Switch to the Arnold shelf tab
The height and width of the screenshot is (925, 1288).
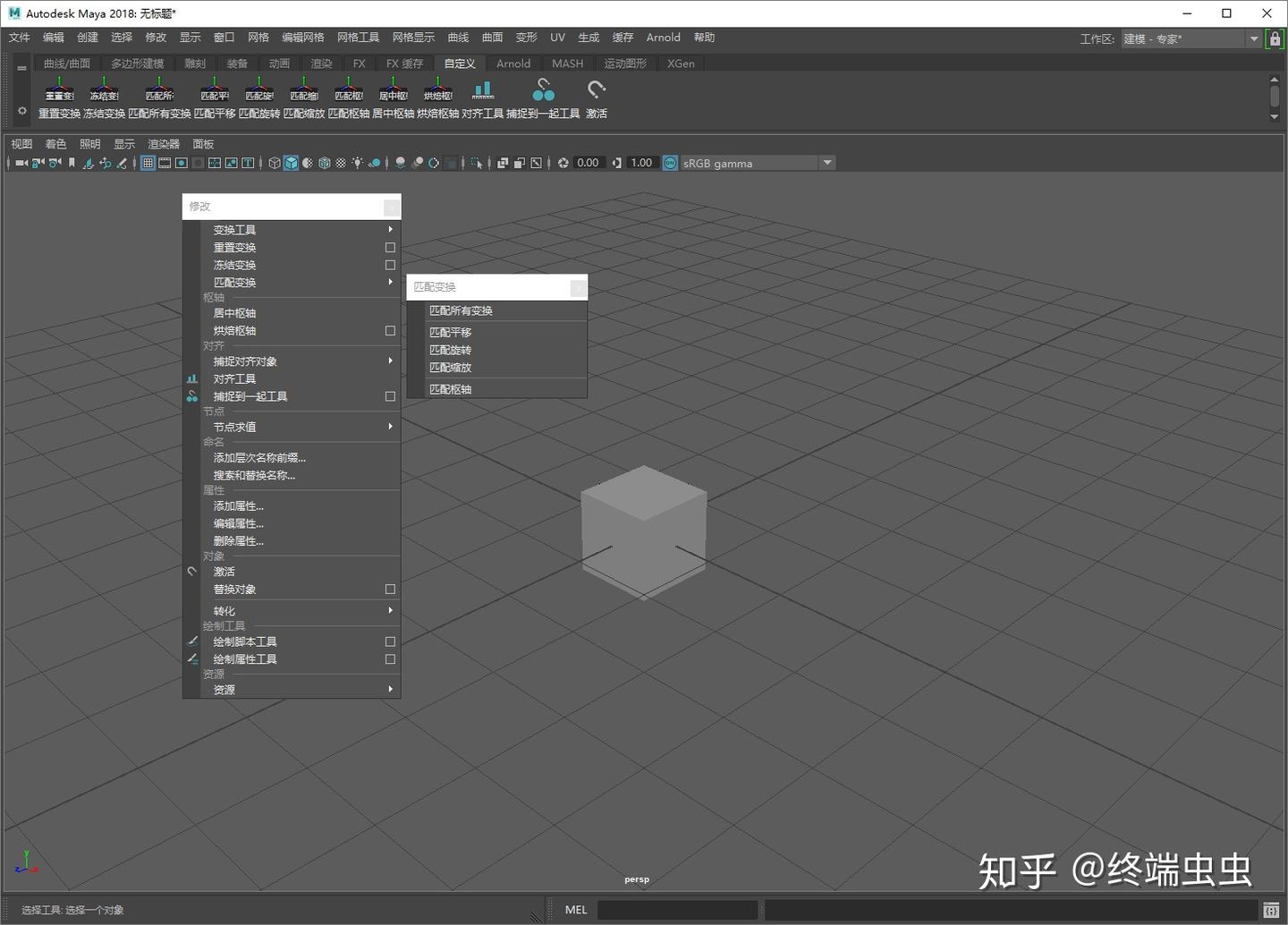513,64
